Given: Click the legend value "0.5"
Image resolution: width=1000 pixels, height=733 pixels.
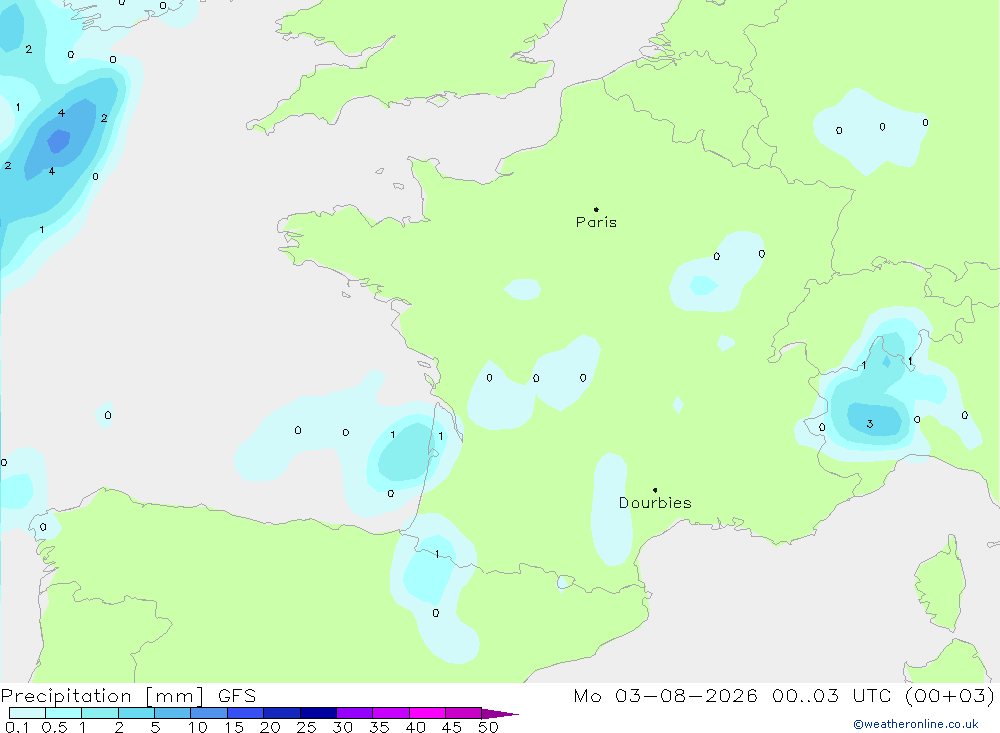Looking at the screenshot, I should click(54, 727).
